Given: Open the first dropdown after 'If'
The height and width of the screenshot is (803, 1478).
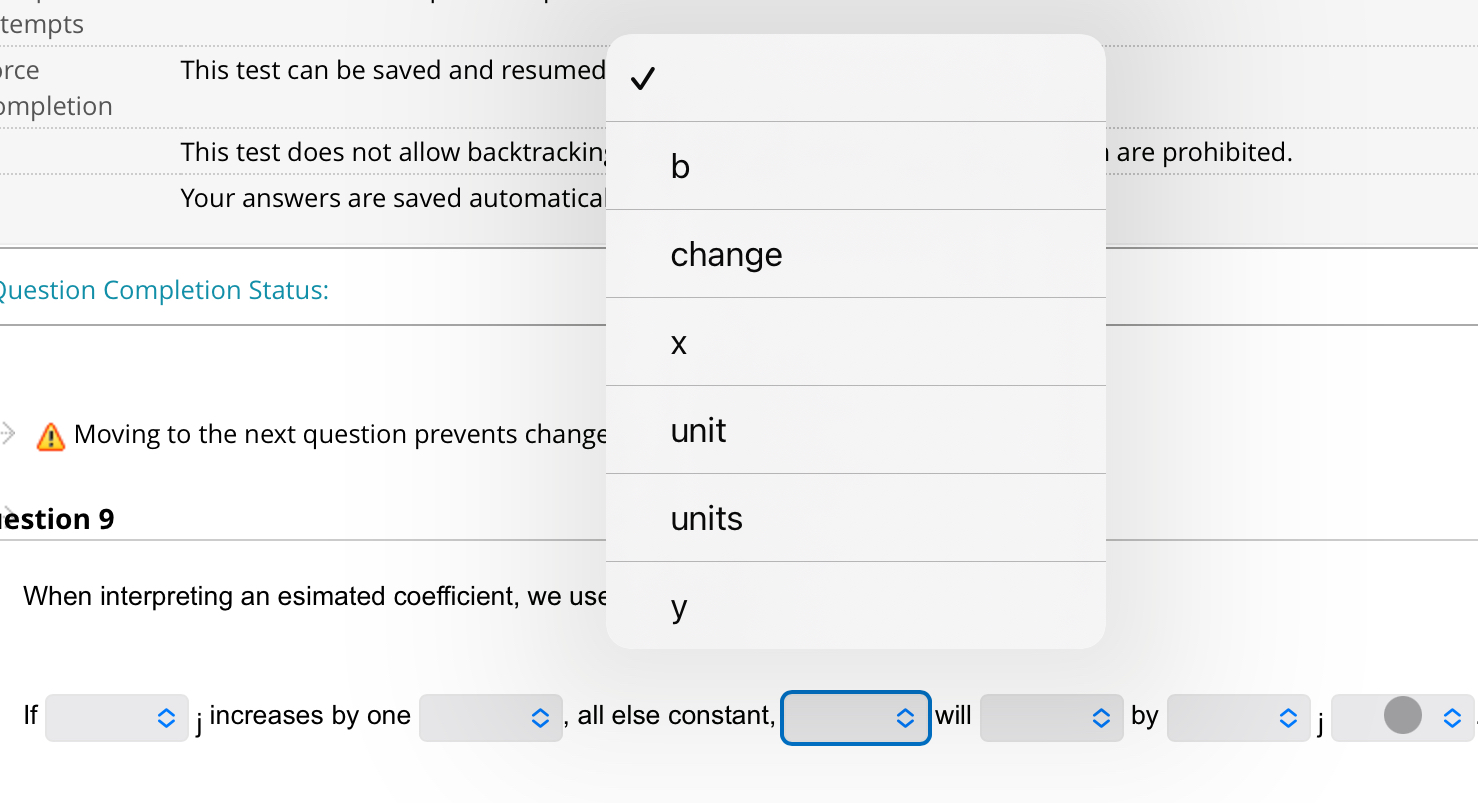Looking at the screenshot, I should [117, 717].
